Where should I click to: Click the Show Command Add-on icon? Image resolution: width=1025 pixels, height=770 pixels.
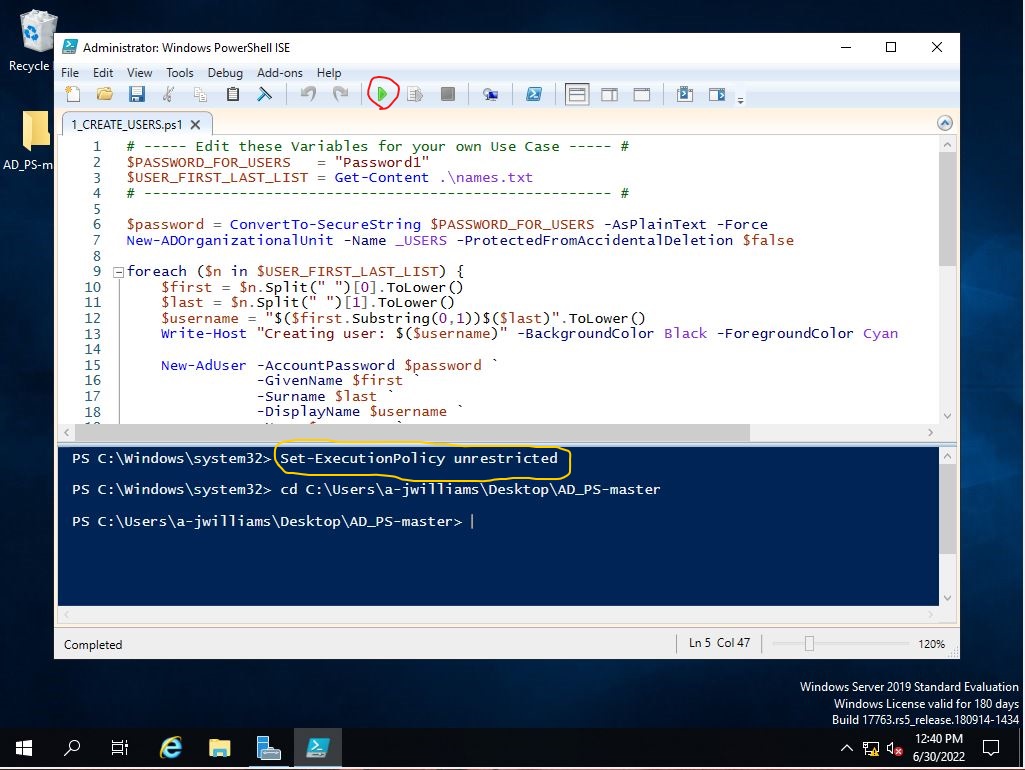point(717,95)
